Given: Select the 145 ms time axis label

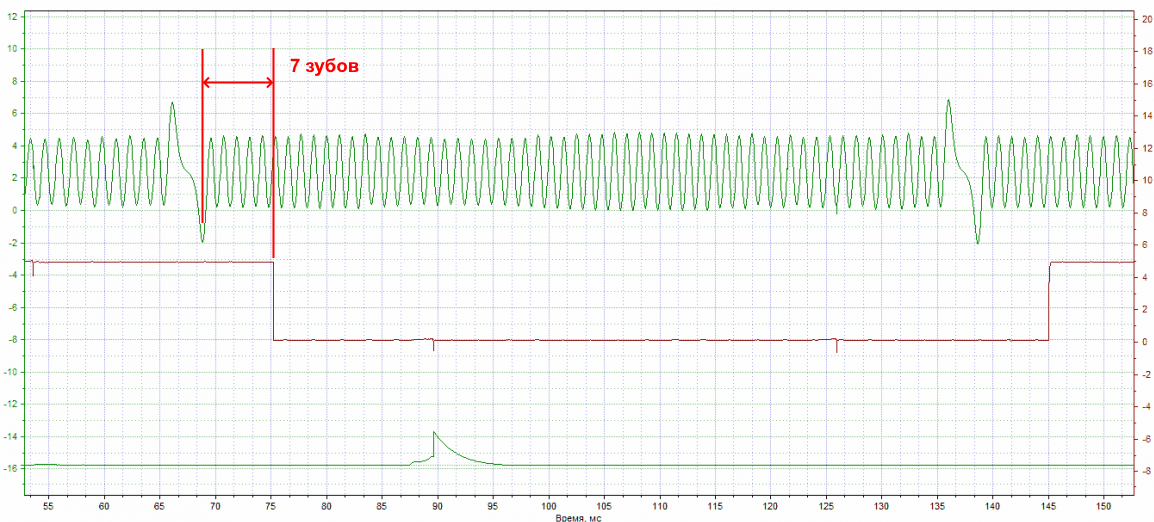Looking at the screenshot, I should click(x=1049, y=507).
